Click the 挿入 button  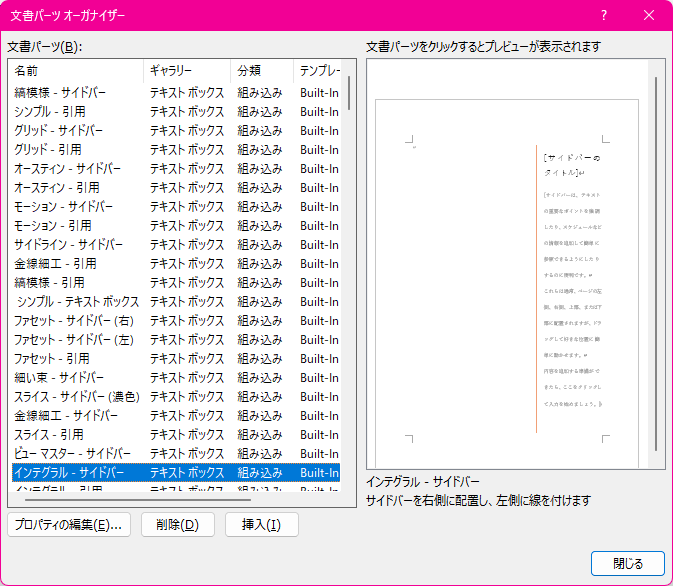[x=261, y=525]
